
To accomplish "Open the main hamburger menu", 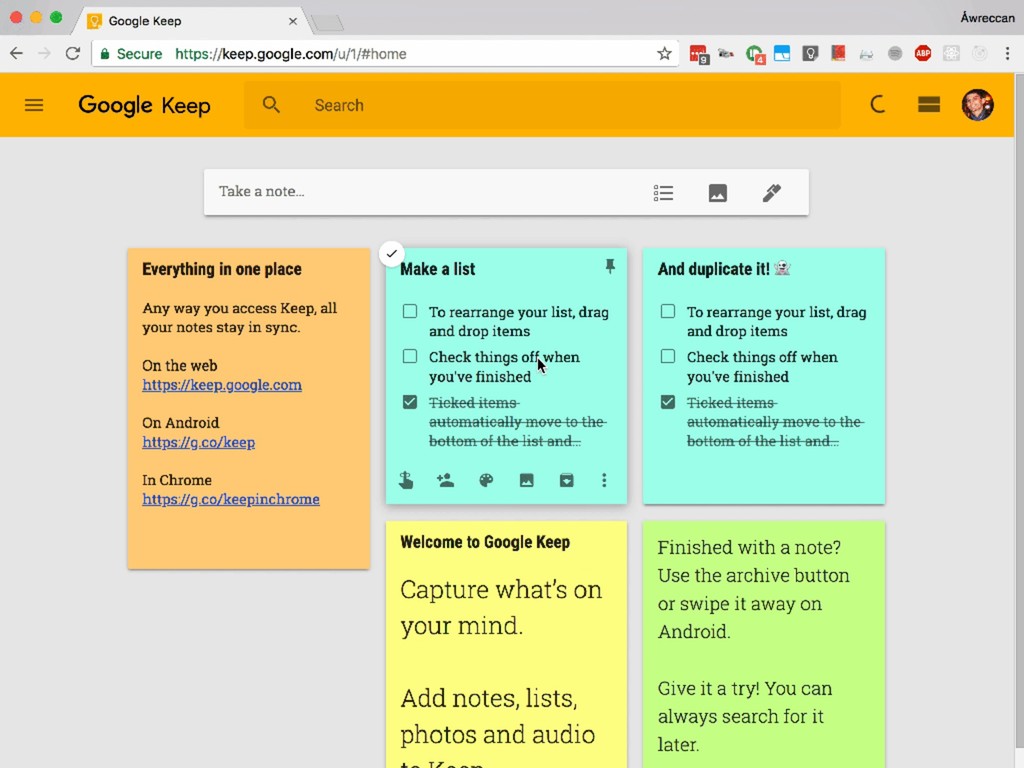I will click(x=34, y=105).
